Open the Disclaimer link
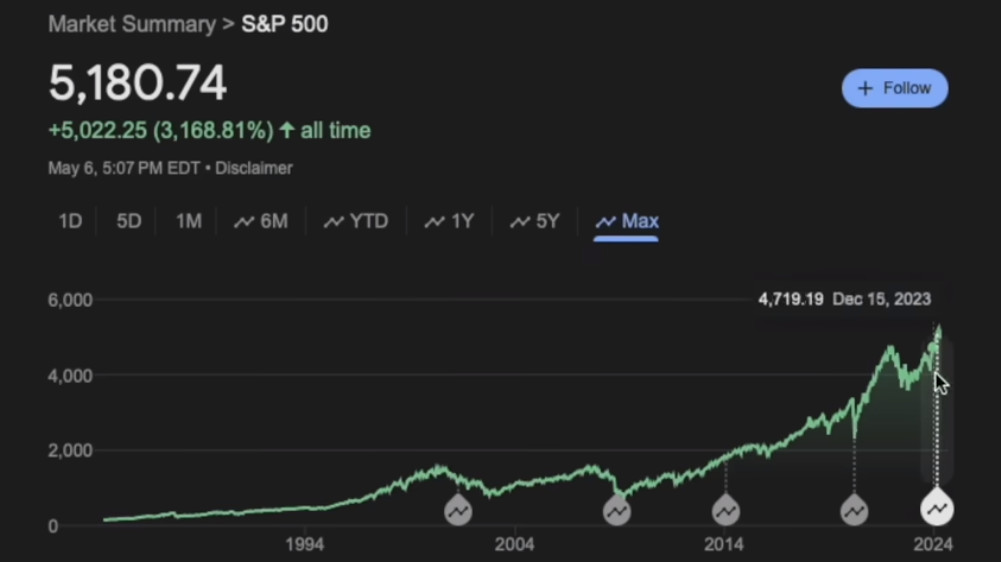1001x562 pixels. pos(254,168)
